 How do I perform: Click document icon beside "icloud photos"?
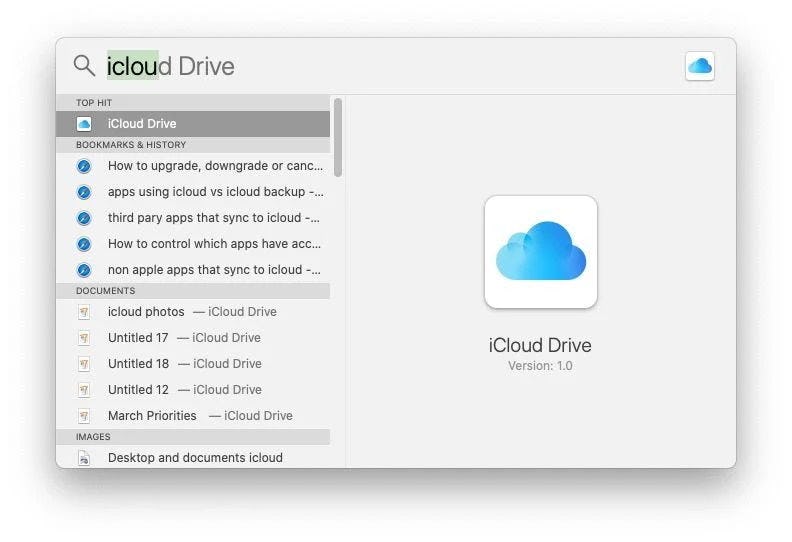[84, 312]
